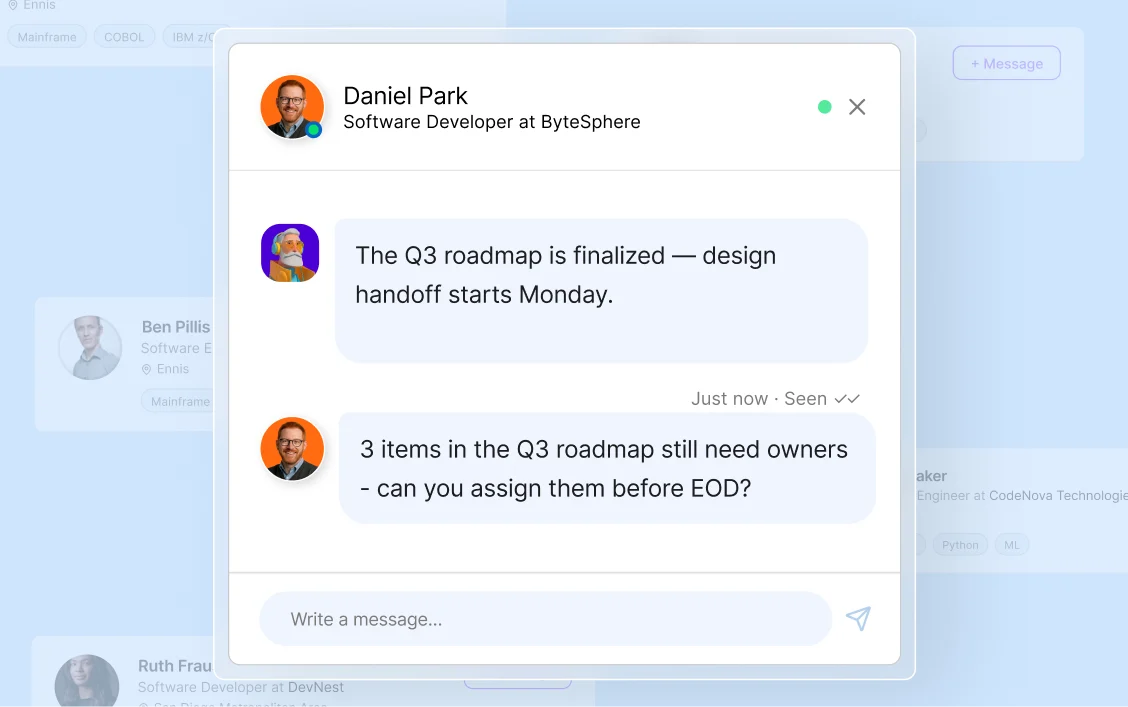Select the Daniel Park name heading
Image resolution: width=1128 pixels, height=707 pixels.
pos(405,96)
